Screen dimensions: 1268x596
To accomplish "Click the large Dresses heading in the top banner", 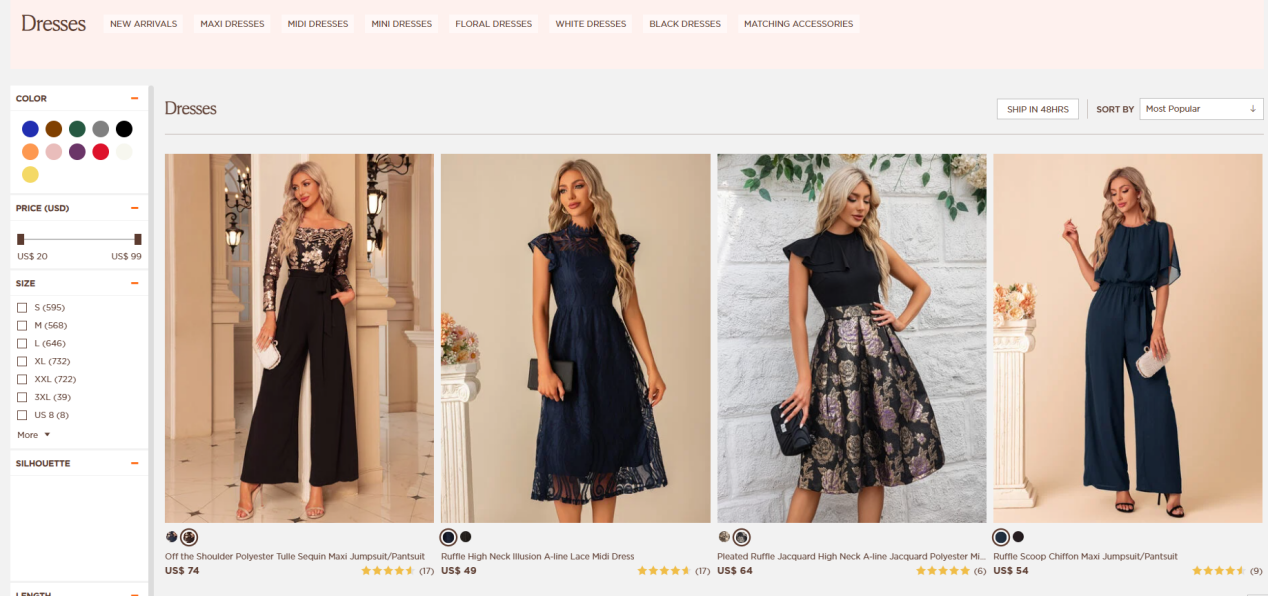I will [x=53, y=24].
